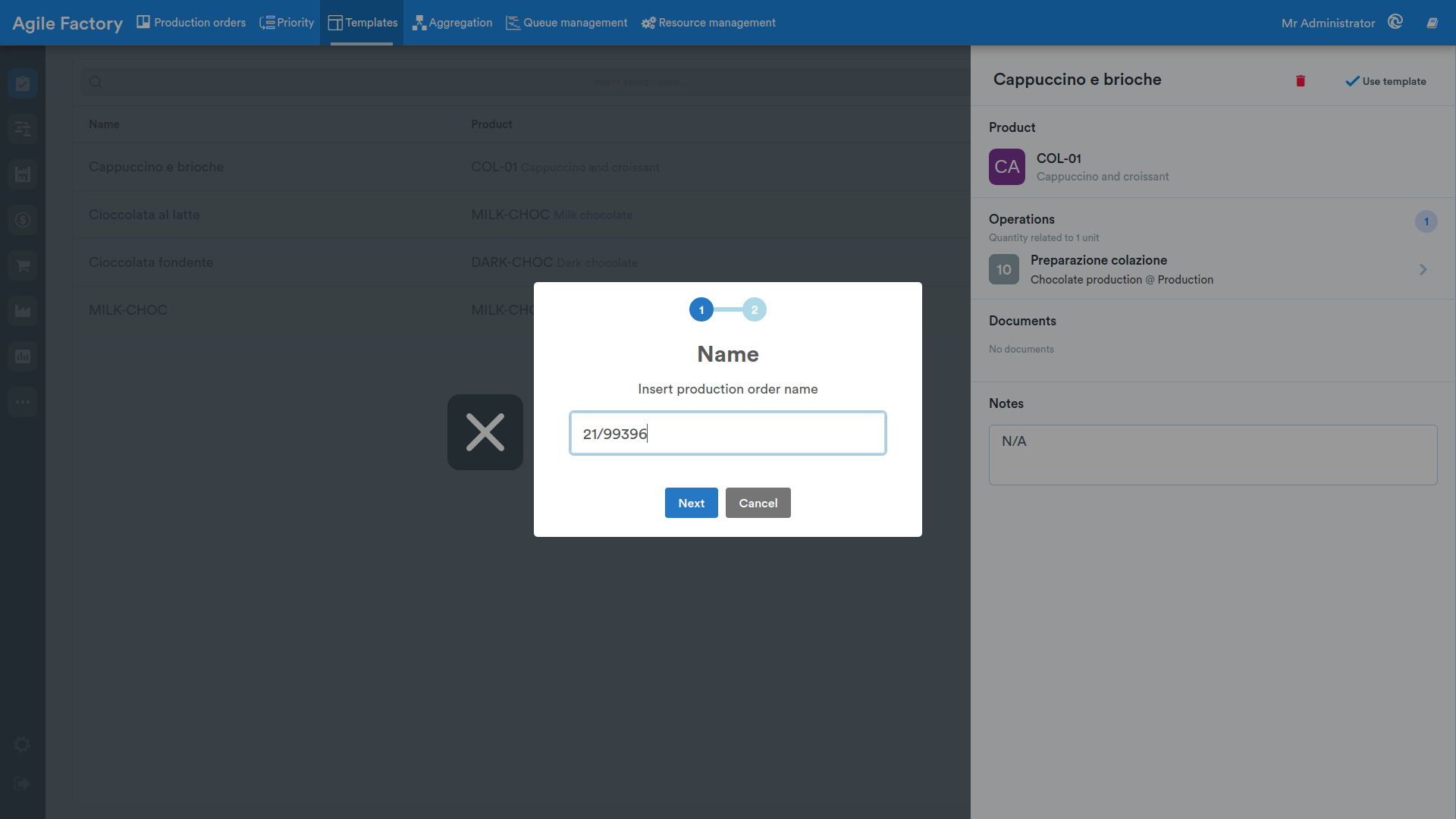Delete template with red trash icon
Image resolution: width=1456 pixels, height=819 pixels.
click(1301, 81)
